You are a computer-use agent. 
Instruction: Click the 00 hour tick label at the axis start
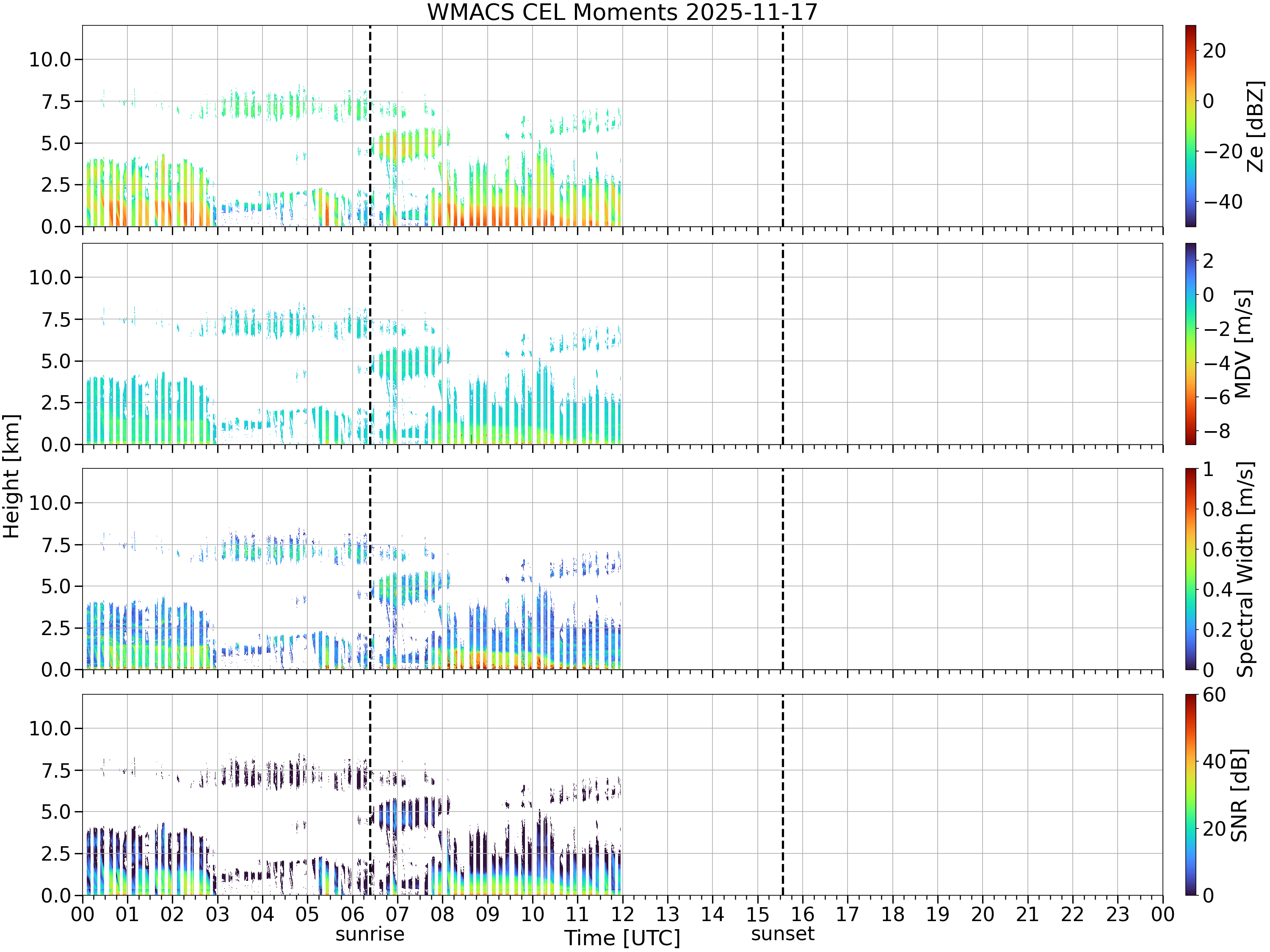pyautogui.click(x=83, y=914)
